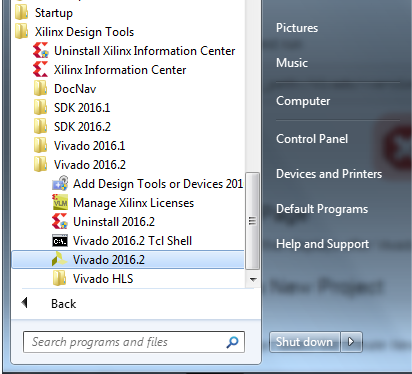Click the Uninstall 2016.2 icon
412x374 pixels.
click(x=60, y=222)
